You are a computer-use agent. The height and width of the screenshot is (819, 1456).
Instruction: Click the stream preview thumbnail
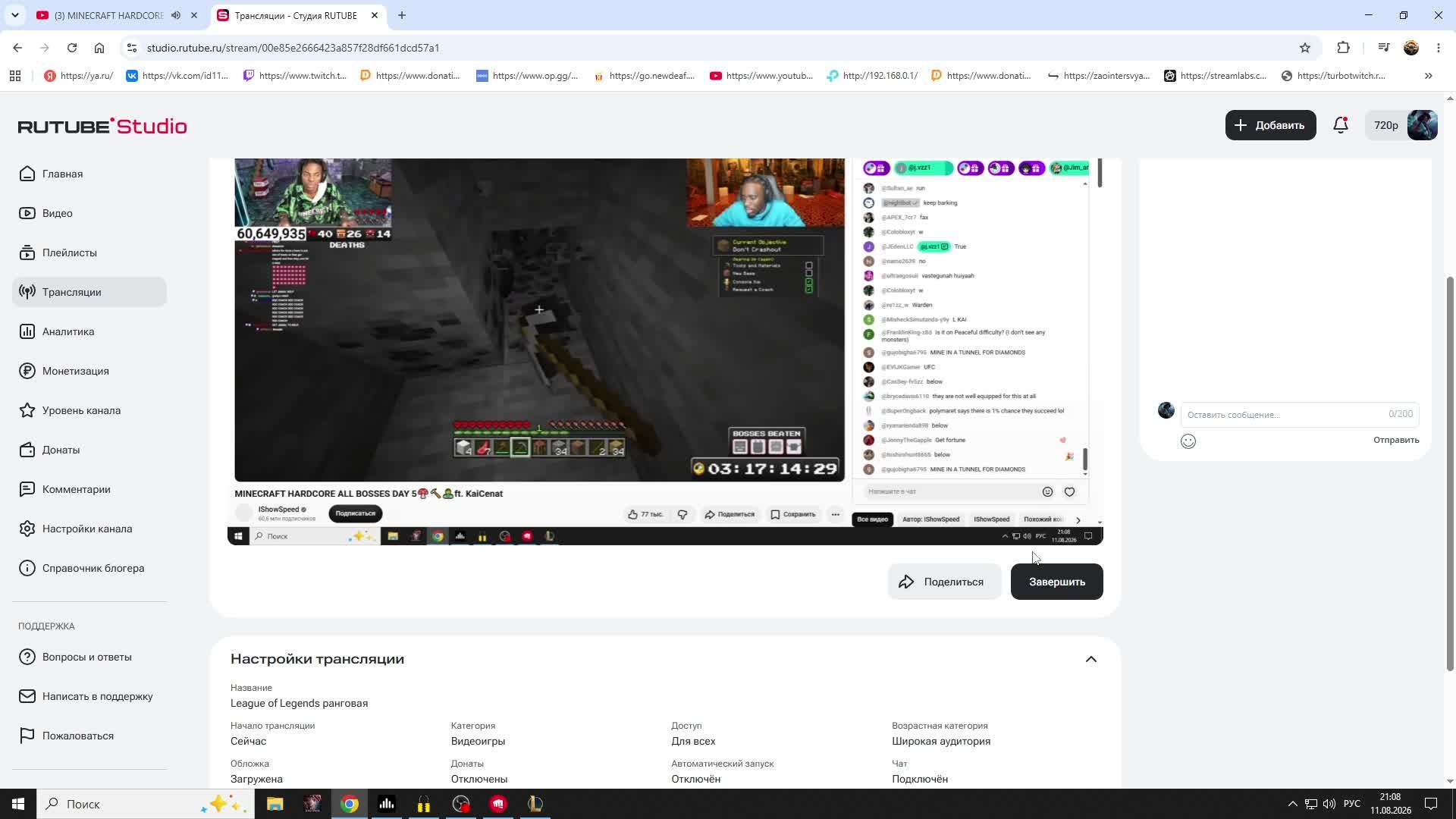[x=665, y=351]
